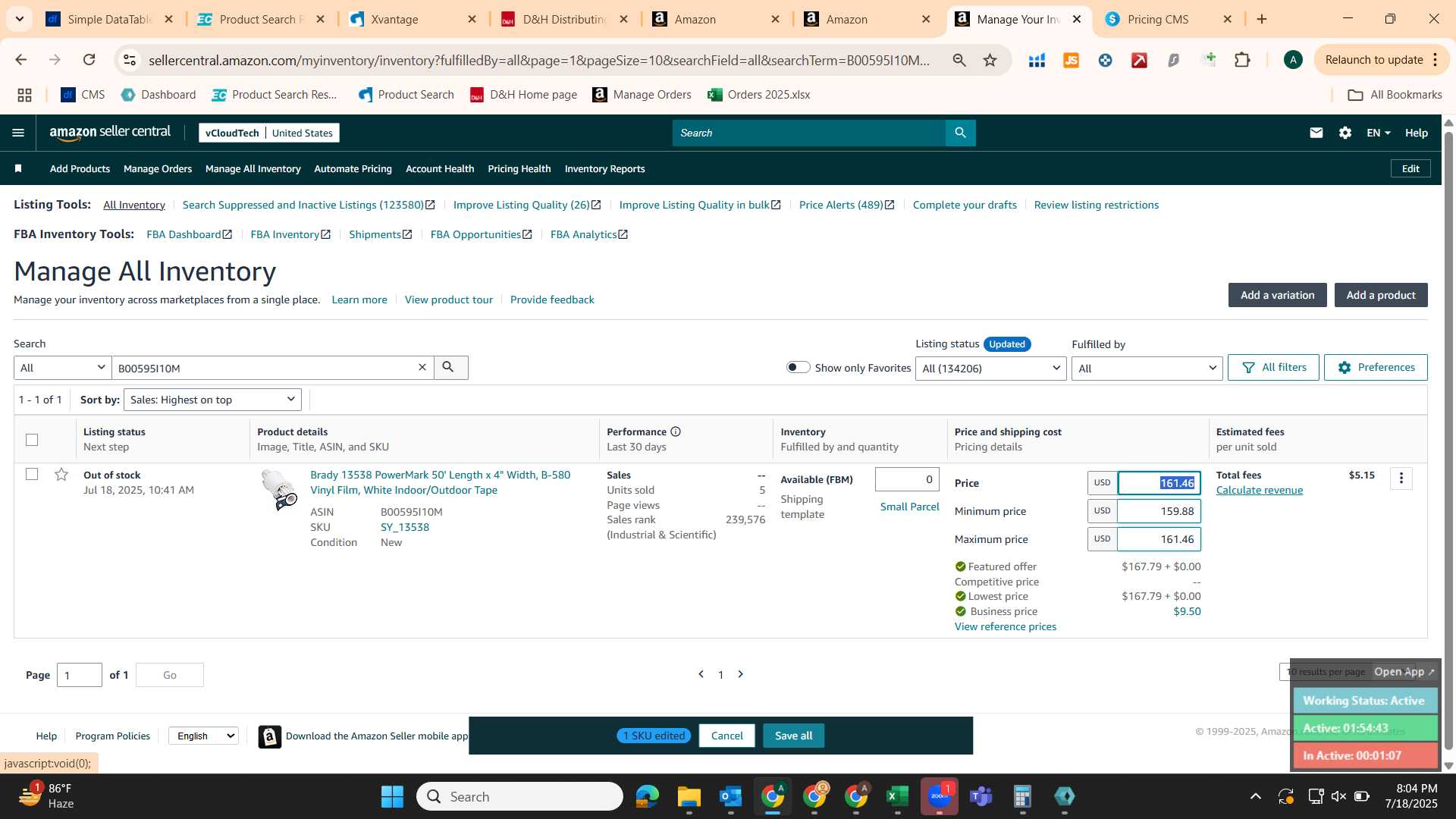Click the Save all button
This screenshot has width=1456, height=819.
[x=793, y=736]
